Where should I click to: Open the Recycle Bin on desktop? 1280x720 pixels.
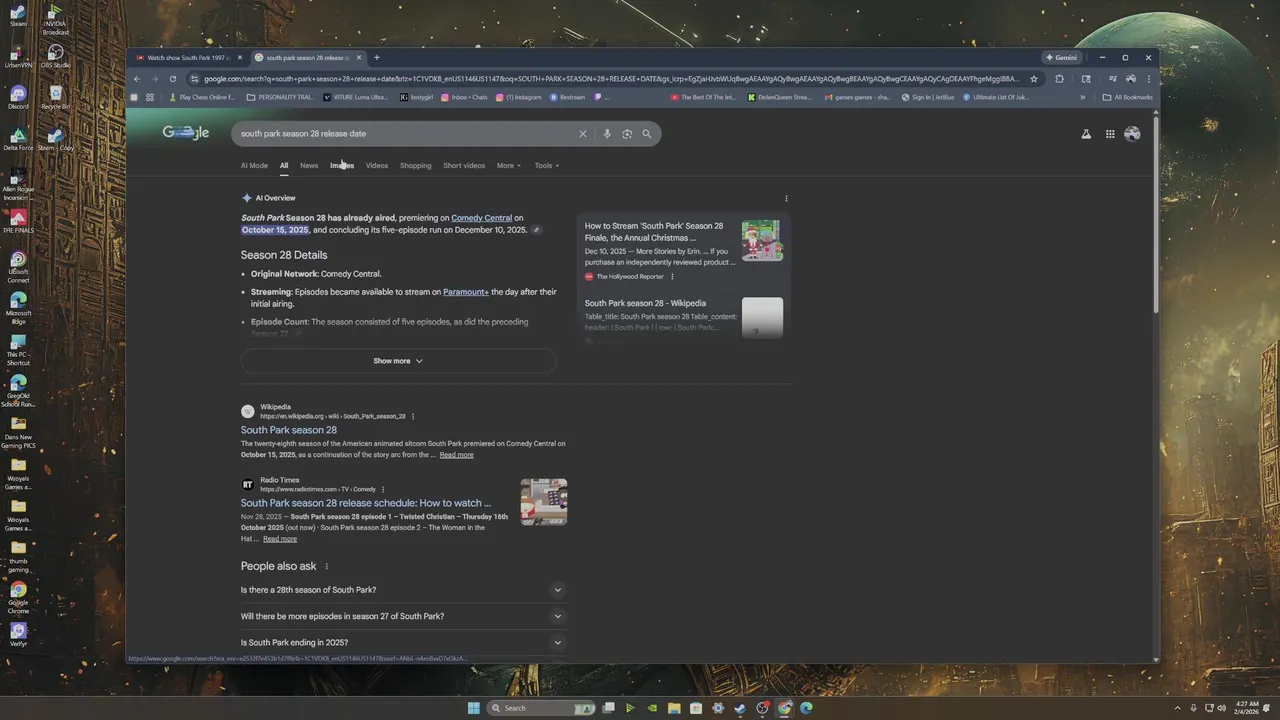[x=56, y=98]
